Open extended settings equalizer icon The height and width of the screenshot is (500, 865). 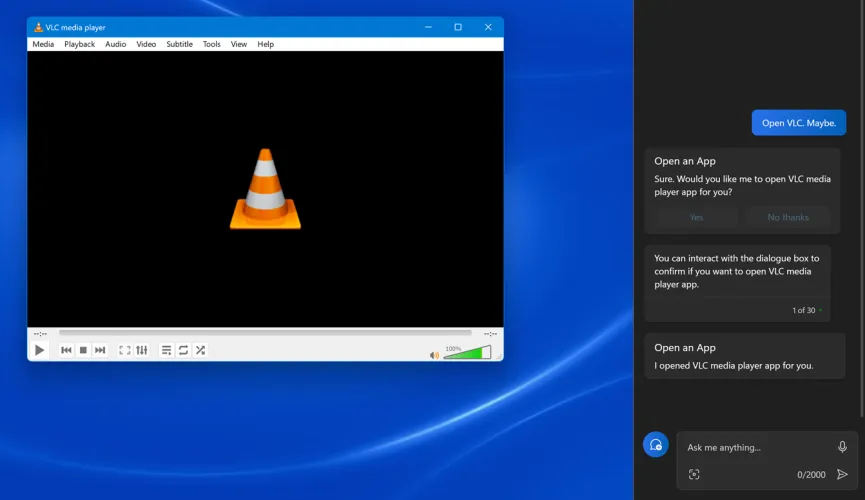pos(142,350)
